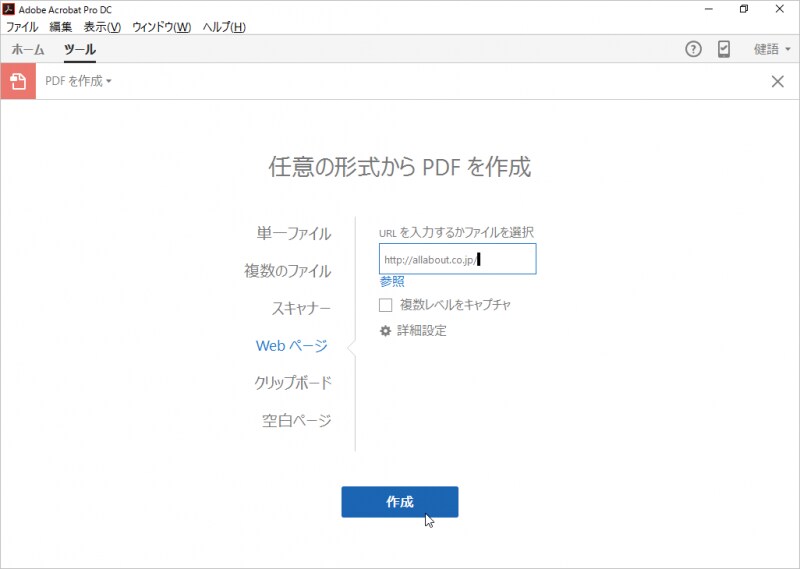Switch to the ホーム tab

click(28, 50)
